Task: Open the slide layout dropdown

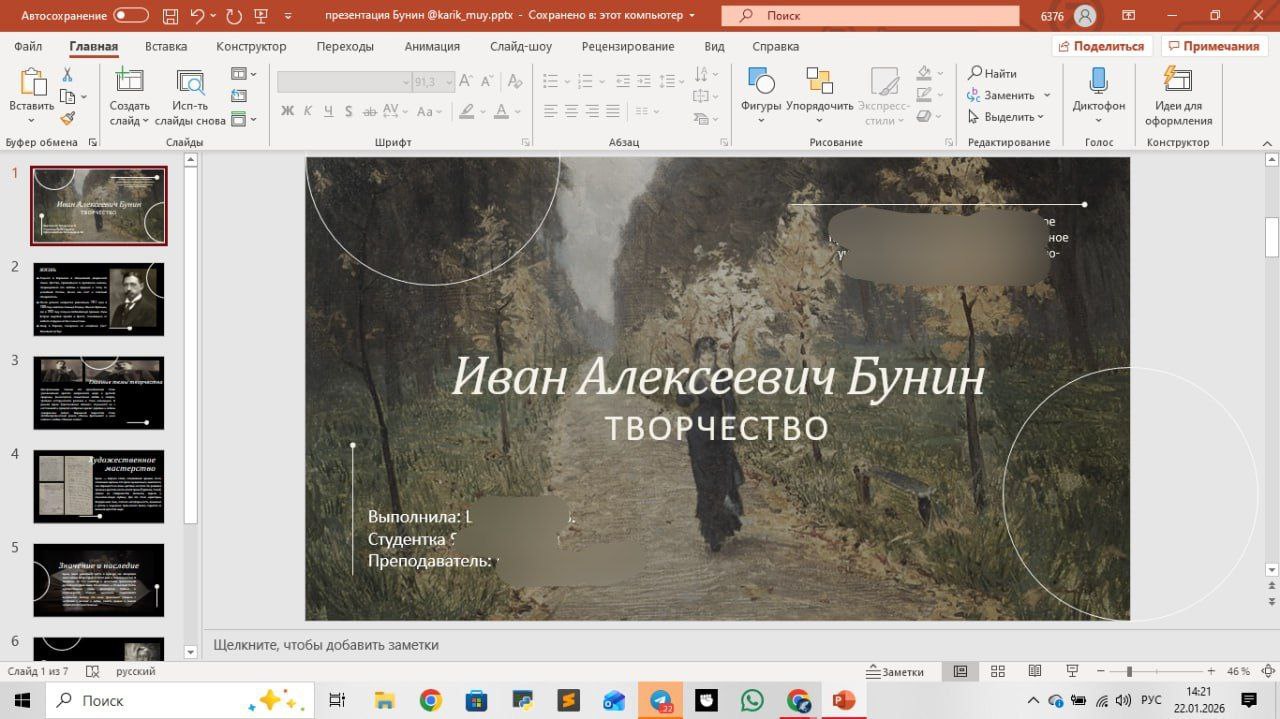Action: tap(244, 74)
